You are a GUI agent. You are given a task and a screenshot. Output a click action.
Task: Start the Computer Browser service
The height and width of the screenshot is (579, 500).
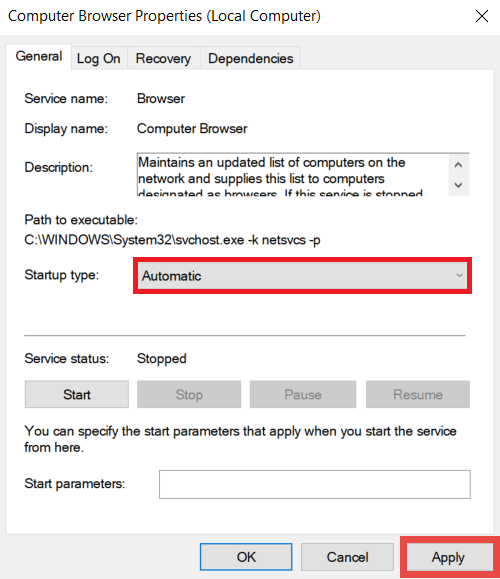77,394
